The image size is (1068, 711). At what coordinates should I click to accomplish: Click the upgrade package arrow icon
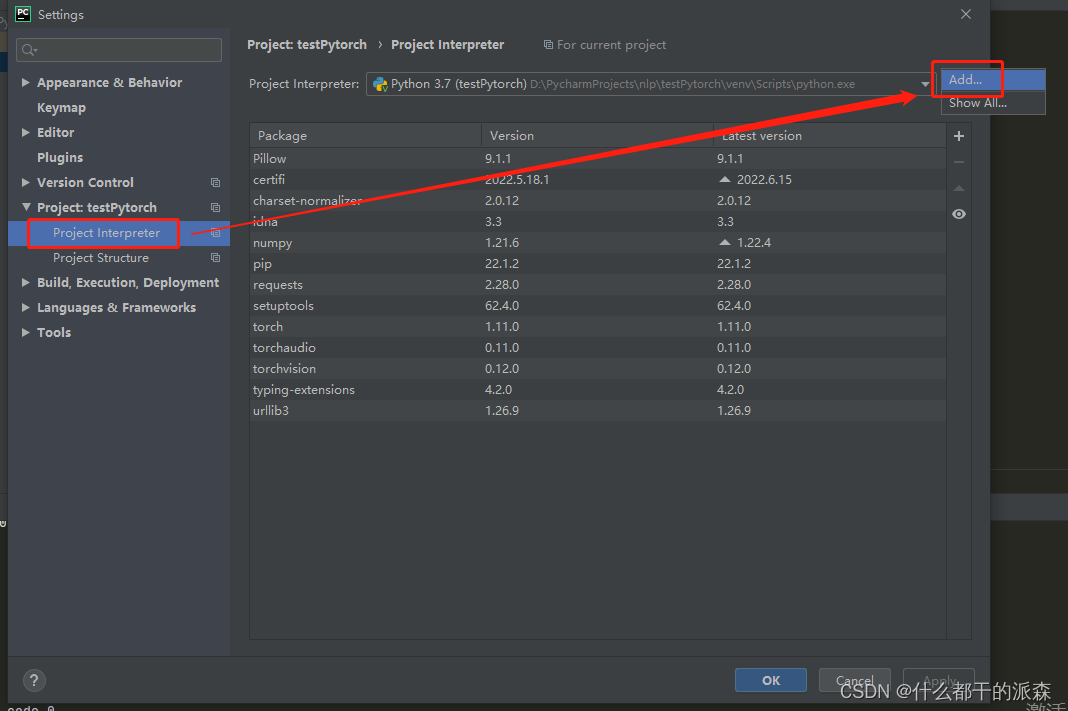958,188
